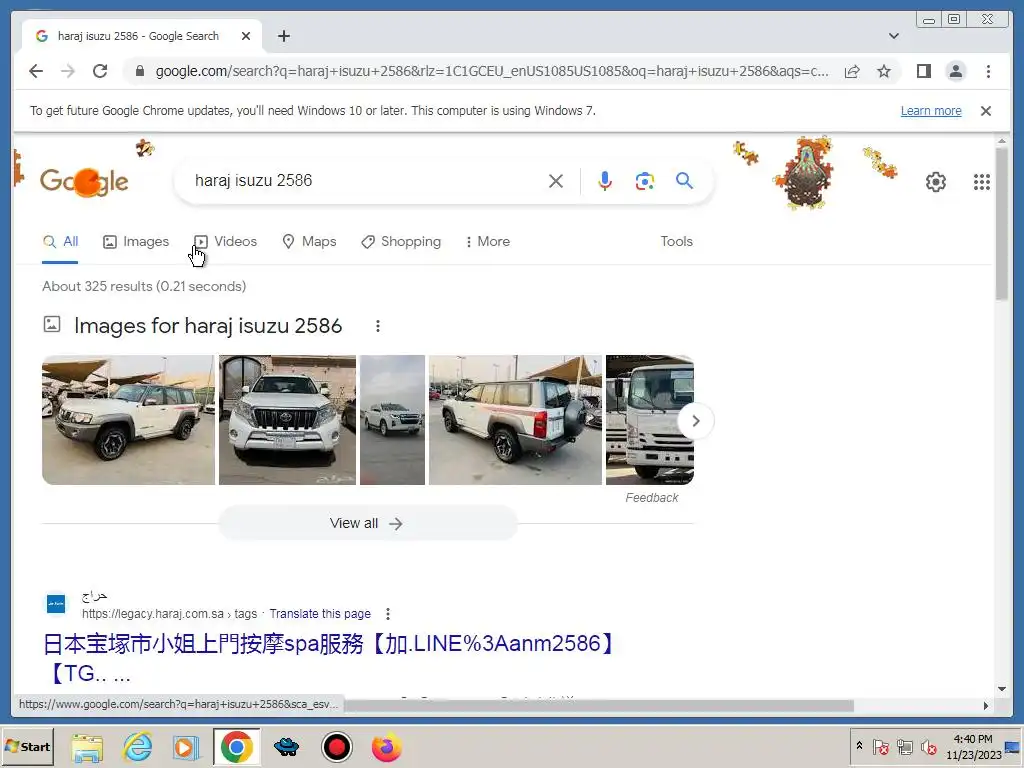This screenshot has width=1024, height=768.
Task: Expand the tab search dropdown arrow
Action: pyautogui.click(x=893, y=36)
